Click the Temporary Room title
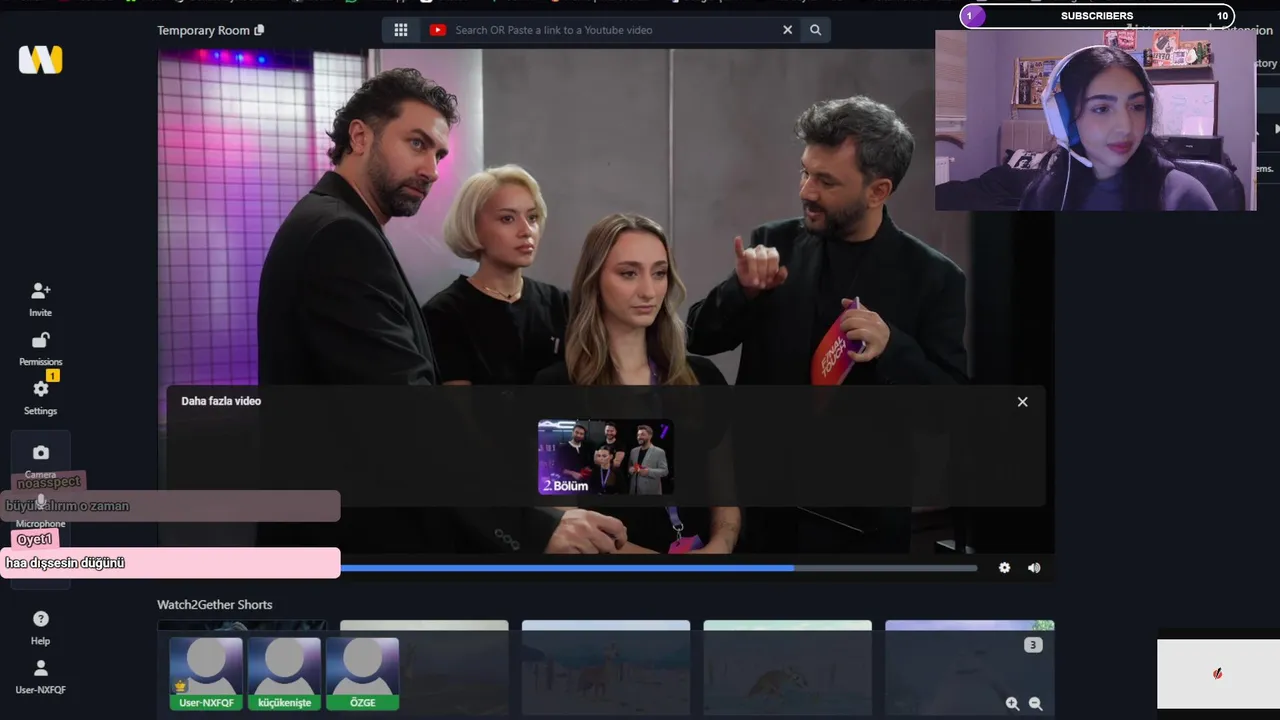The height and width of the screenshot is (720, 1280). click(203, 30)
